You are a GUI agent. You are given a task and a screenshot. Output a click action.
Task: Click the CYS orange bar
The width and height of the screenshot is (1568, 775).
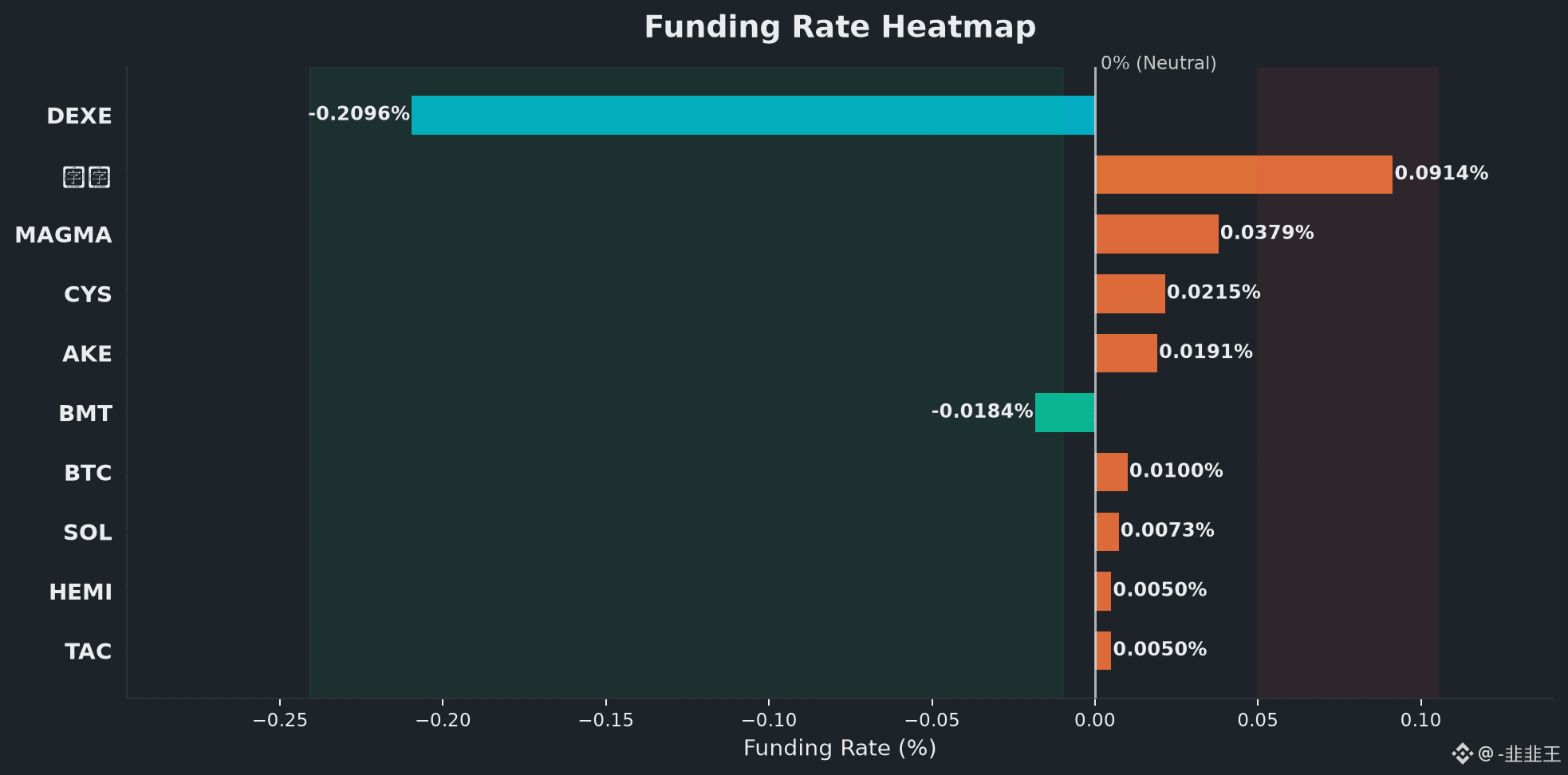1130,293
